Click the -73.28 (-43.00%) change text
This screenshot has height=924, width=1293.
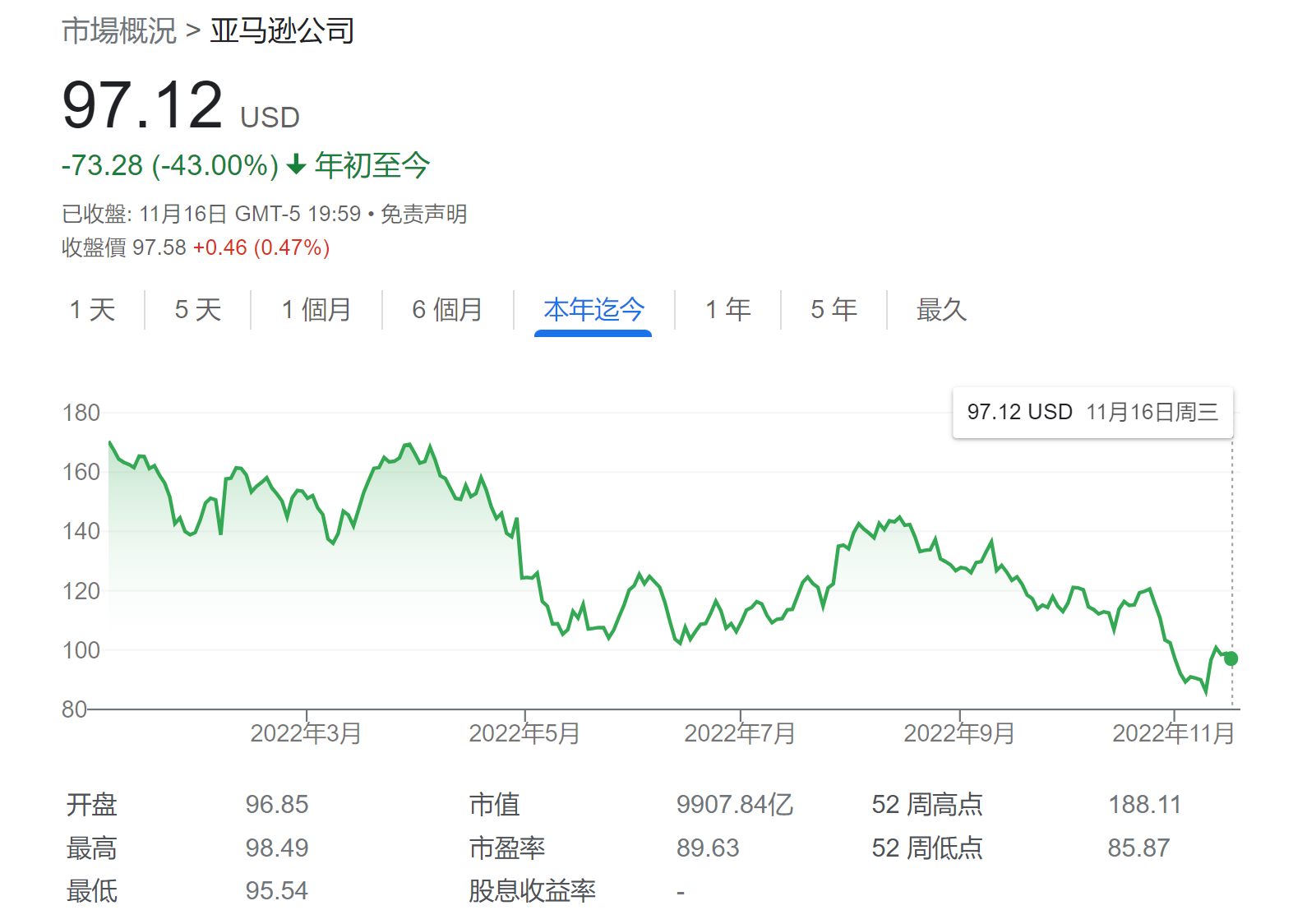170,165
